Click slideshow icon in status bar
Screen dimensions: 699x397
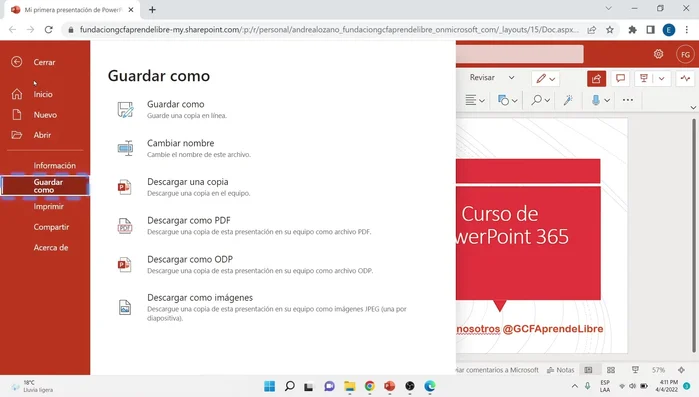pos(635,370)
